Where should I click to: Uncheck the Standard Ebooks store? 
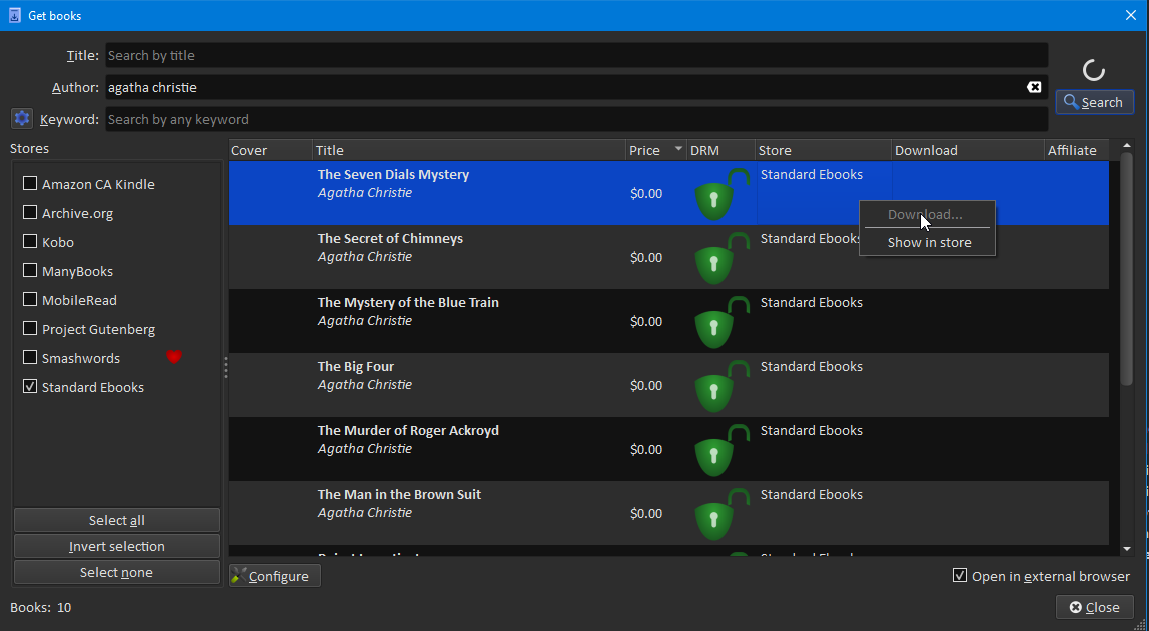(x=30, y=386)
